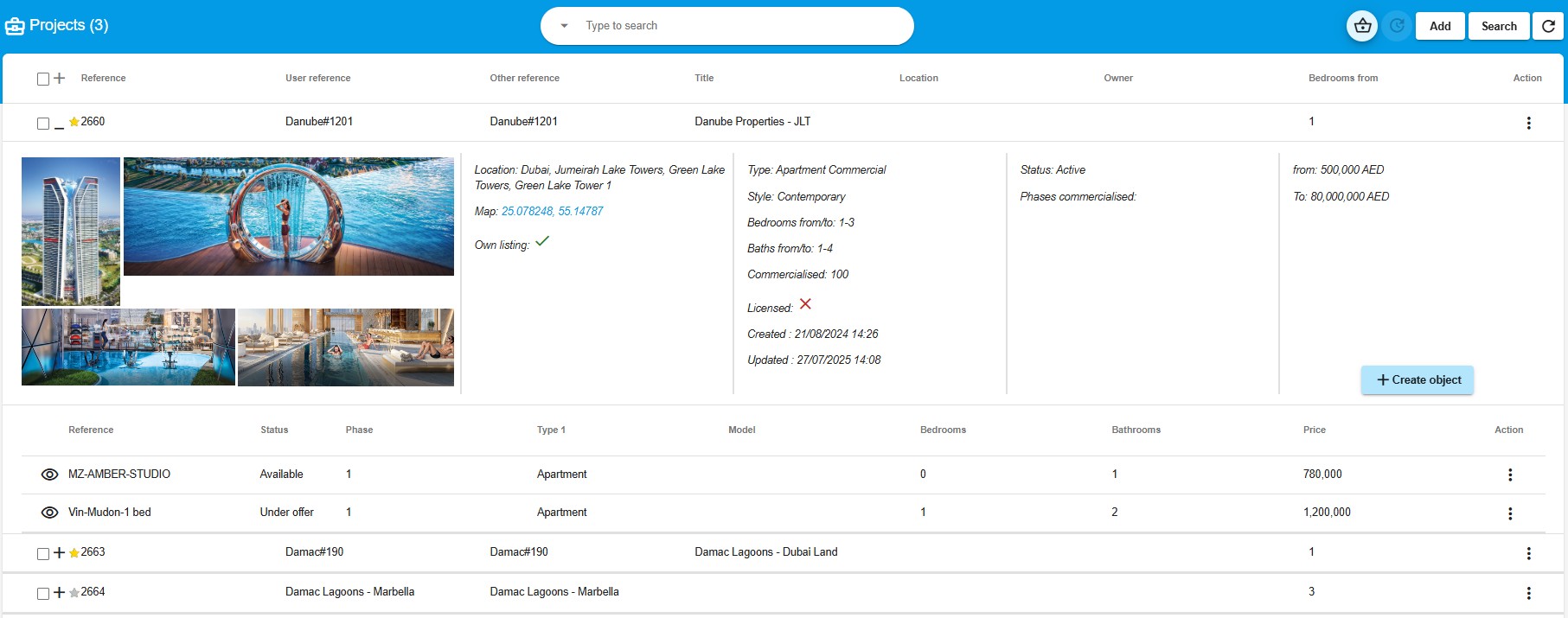
Task: Toggle favorite star on project 2660
Action: (x=74, y=122)
